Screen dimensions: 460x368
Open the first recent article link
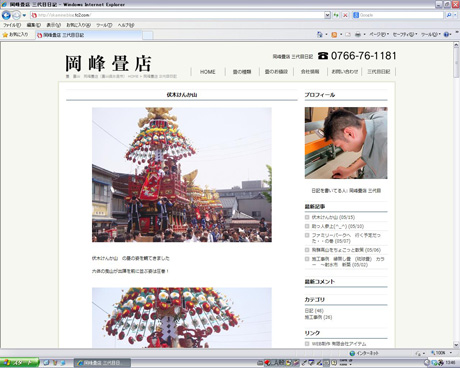pyautogui.click(x=333, y=217)
